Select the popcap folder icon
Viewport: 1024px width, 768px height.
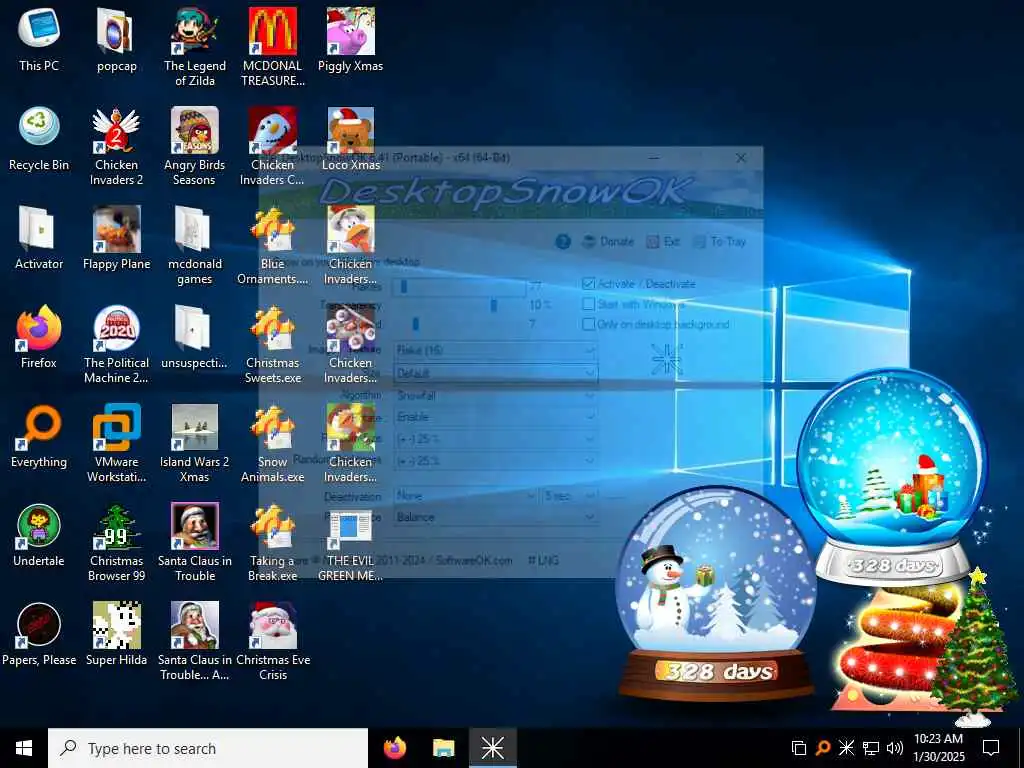[116, 40]
